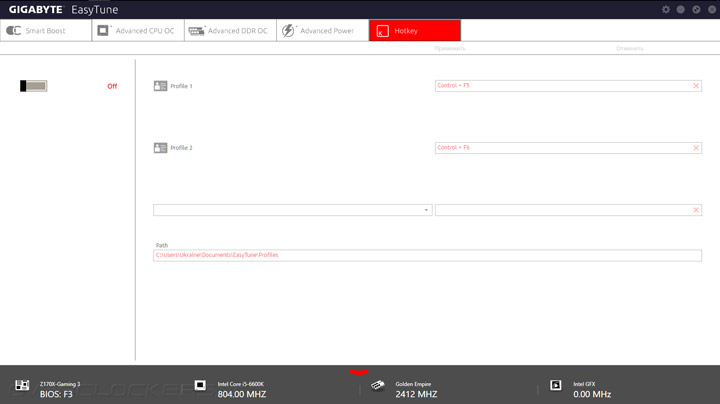Click the 'Применить' apply button

(x=450, y=48)
